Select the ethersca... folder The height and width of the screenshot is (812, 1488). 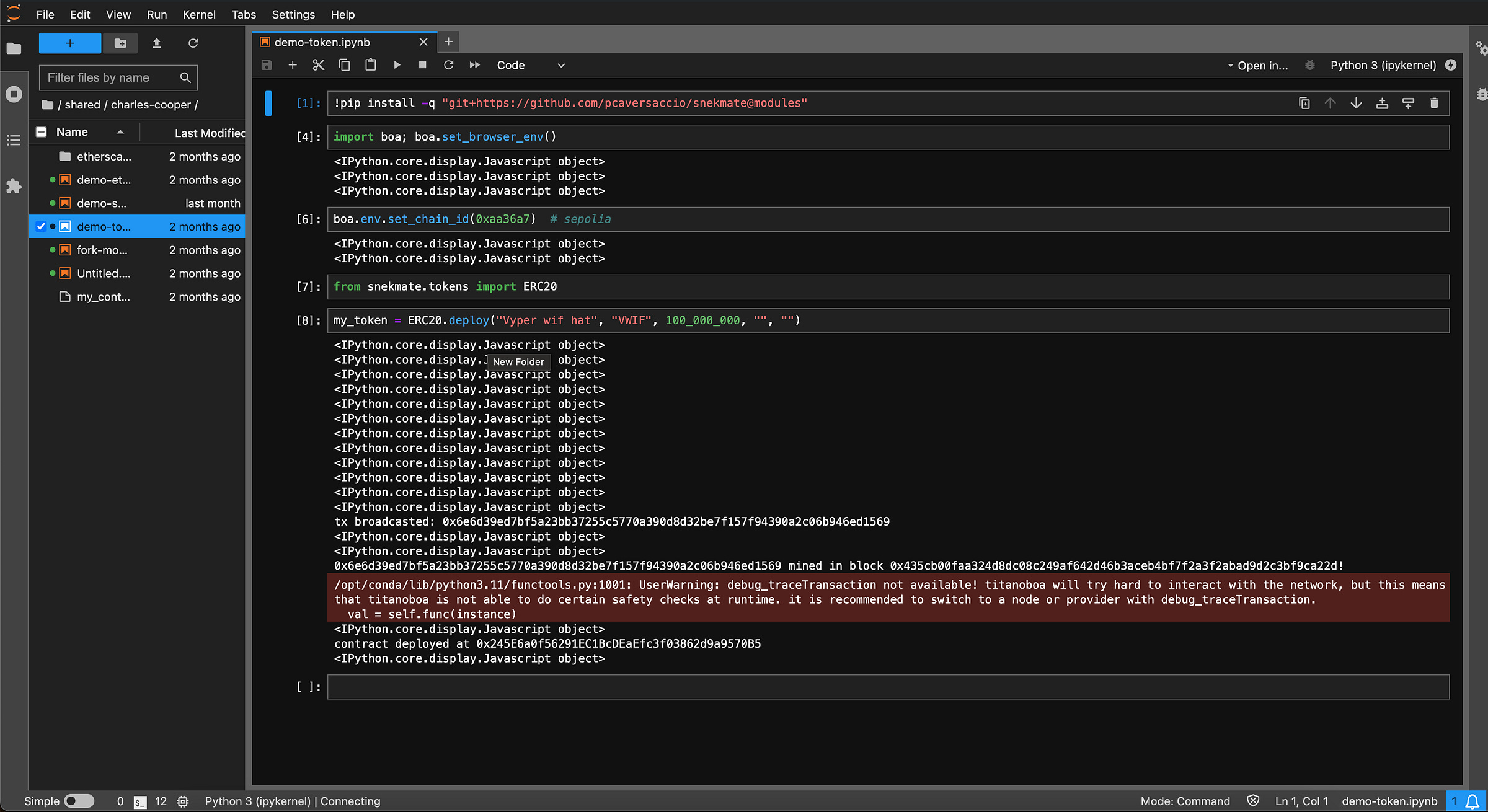138,157
